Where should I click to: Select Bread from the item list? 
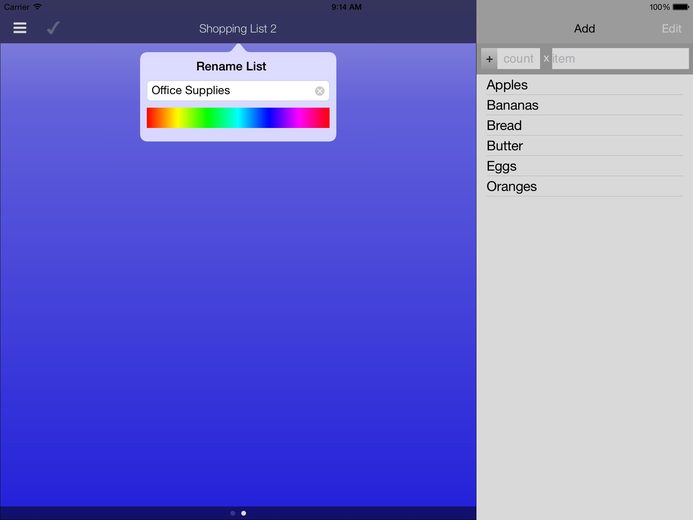[584, 125]
